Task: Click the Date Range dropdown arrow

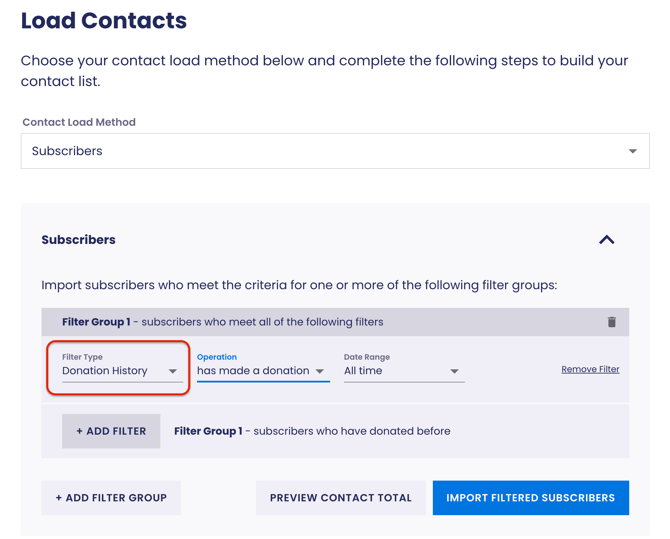Action: pos(454,371)
